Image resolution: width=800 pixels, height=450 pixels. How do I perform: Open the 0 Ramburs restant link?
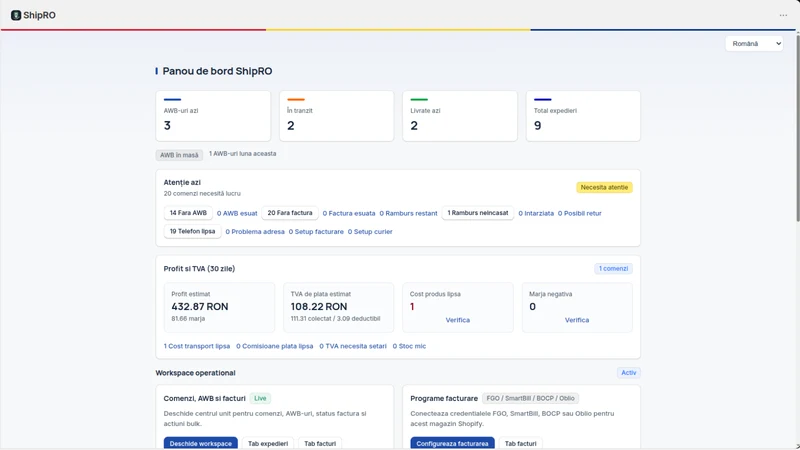[408, 213]
